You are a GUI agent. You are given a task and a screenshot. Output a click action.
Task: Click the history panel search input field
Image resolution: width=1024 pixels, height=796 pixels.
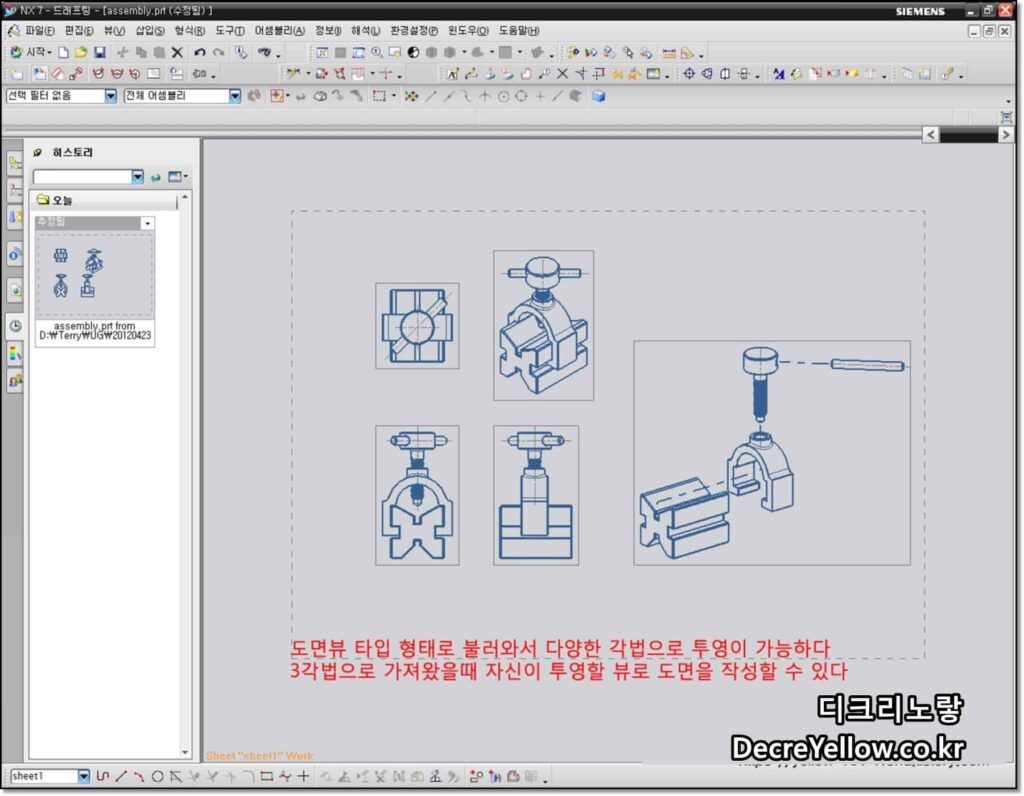(82, 176)
